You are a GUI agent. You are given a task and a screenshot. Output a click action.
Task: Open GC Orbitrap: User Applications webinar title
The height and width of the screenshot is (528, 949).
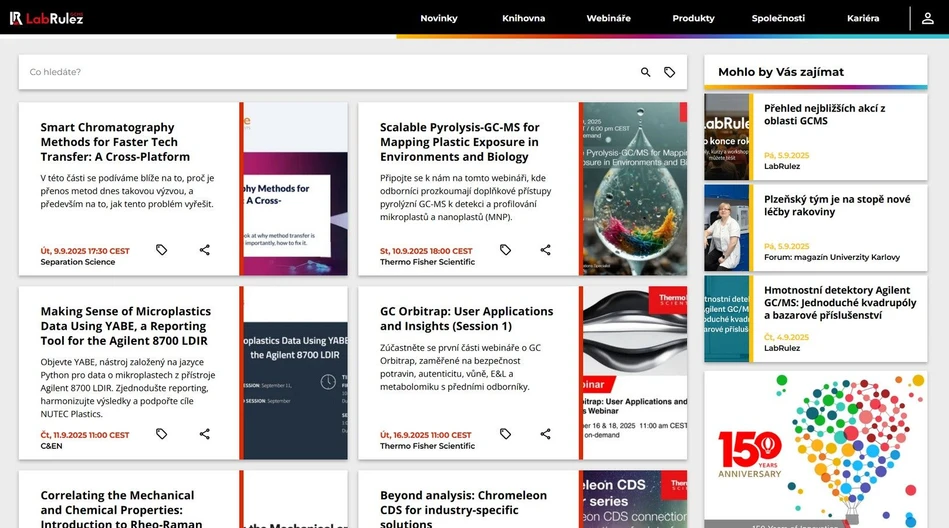pyautogui.click(x=466, y=318)
